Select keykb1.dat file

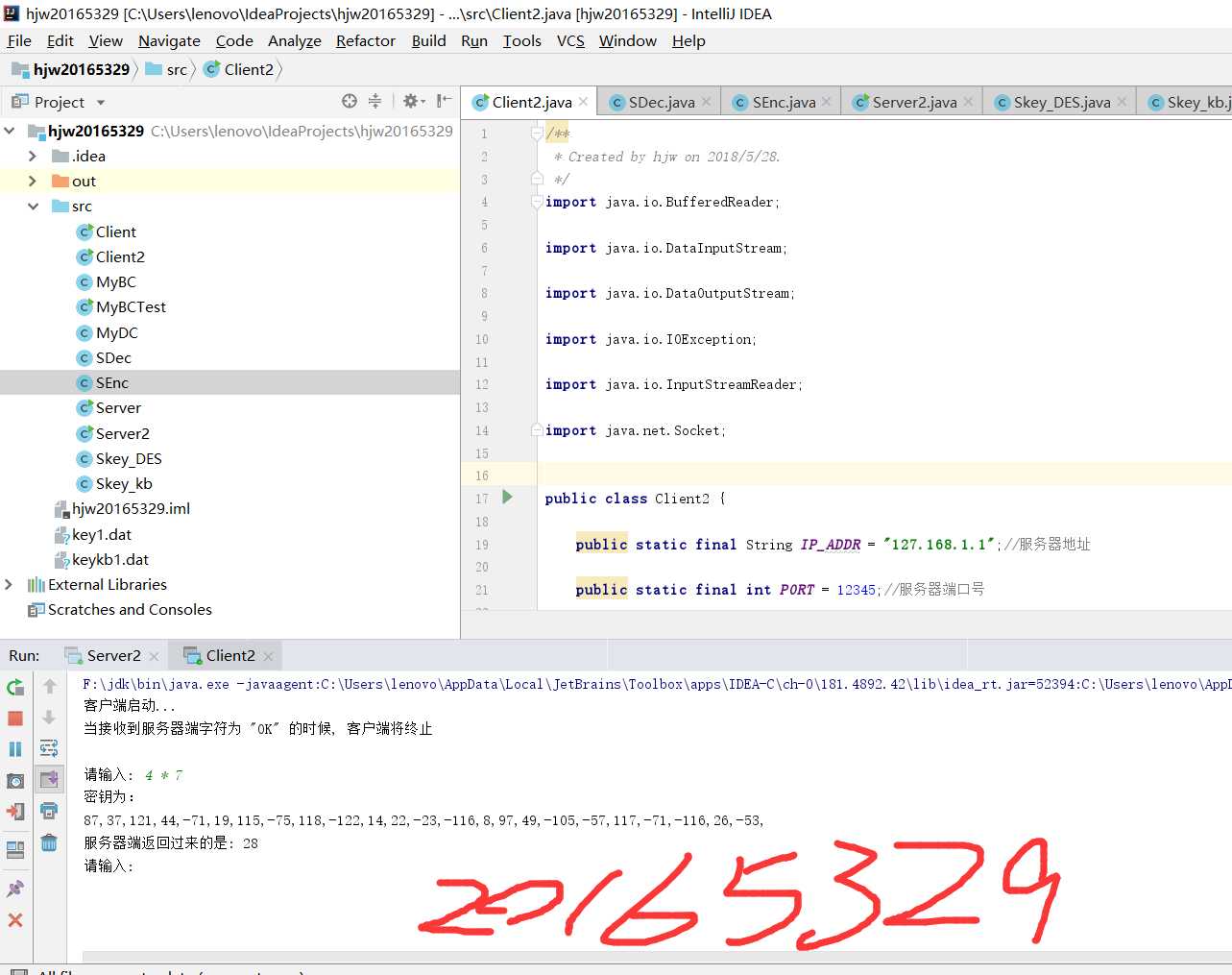[x=102, y=559]
